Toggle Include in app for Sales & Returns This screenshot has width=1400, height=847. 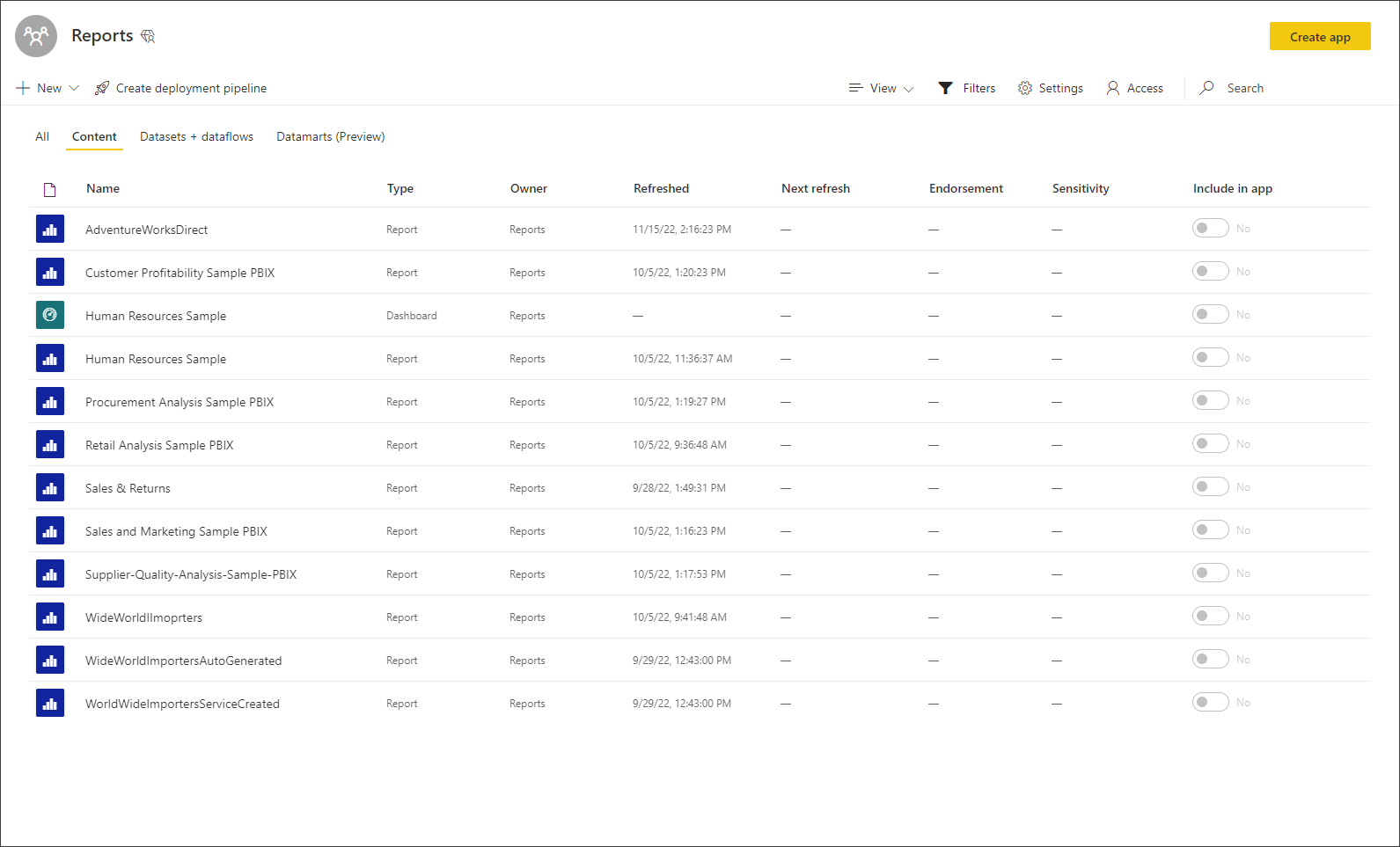tap(1211, 487)
